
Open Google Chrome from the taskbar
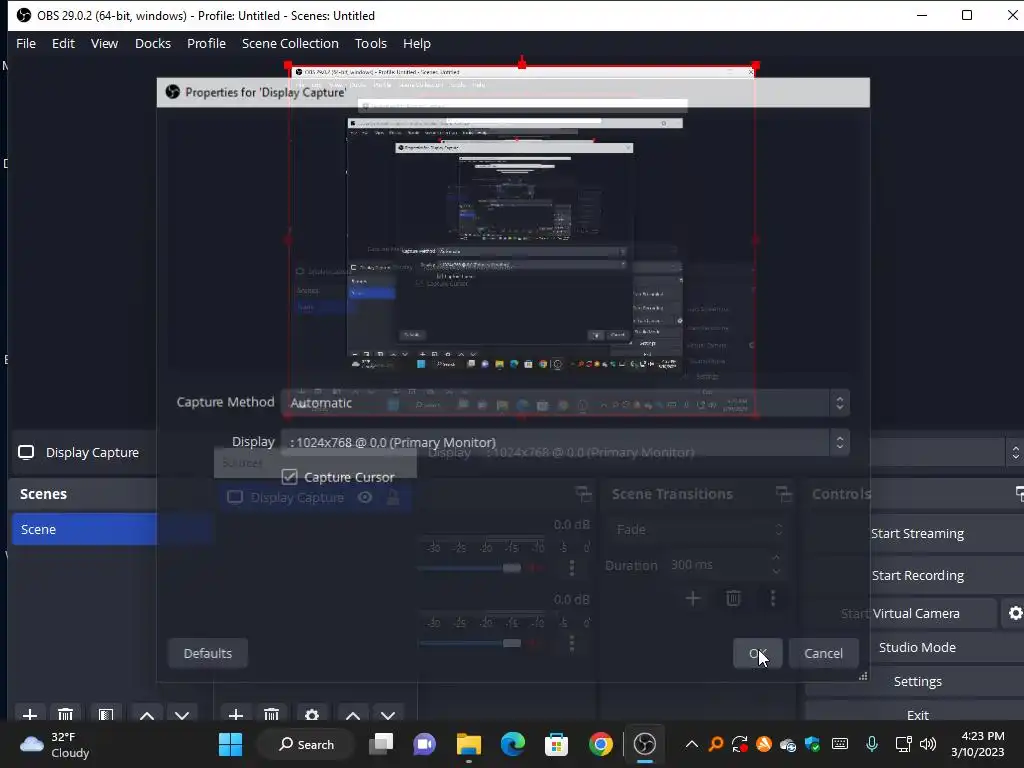(x=601, y=744)
